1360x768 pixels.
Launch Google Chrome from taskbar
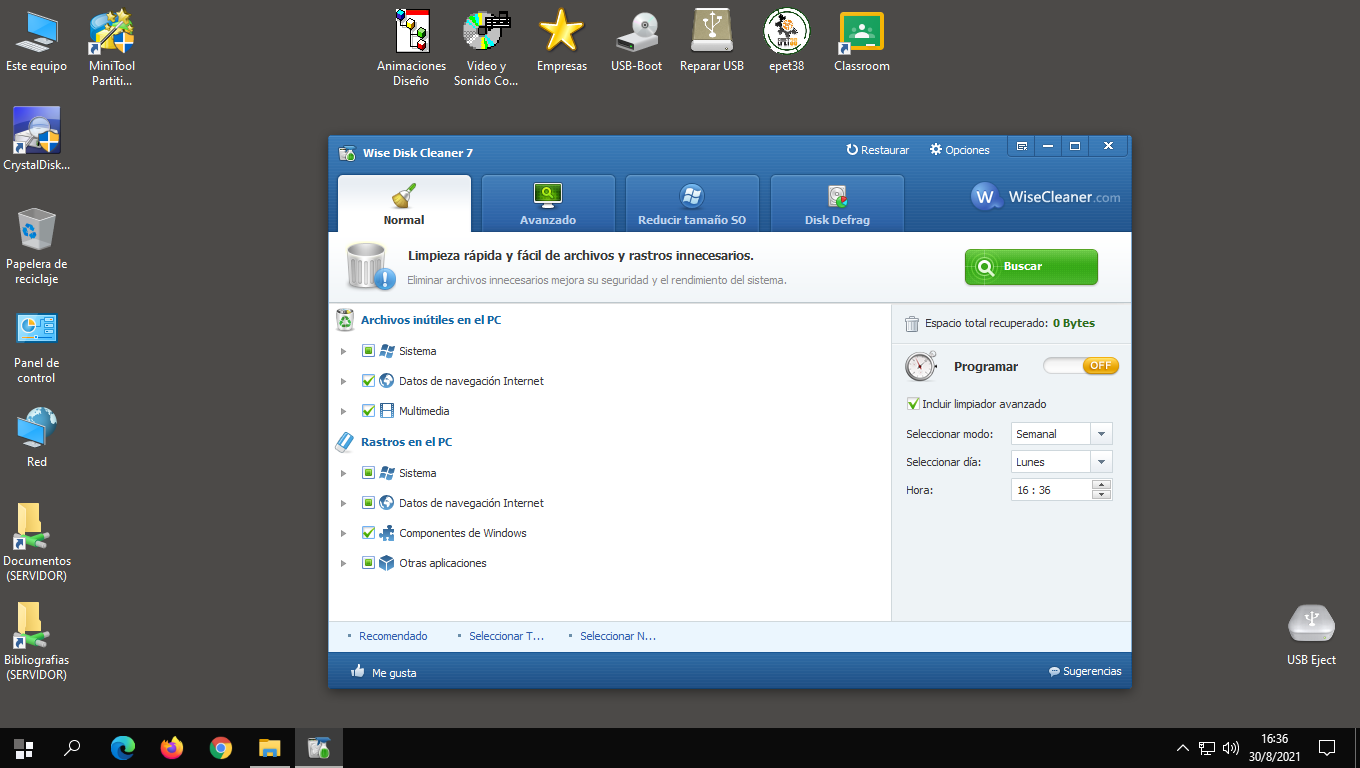pyautogui.click(x=221, y=748)
